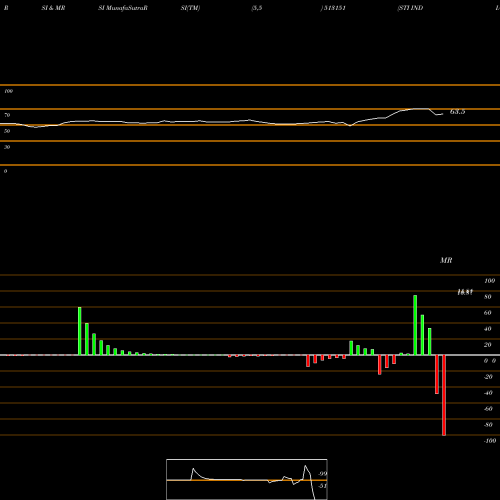This screenshot has height=500, width=500.
Task: Click the 60 label on MR right axis
Action: coord(488,313)
